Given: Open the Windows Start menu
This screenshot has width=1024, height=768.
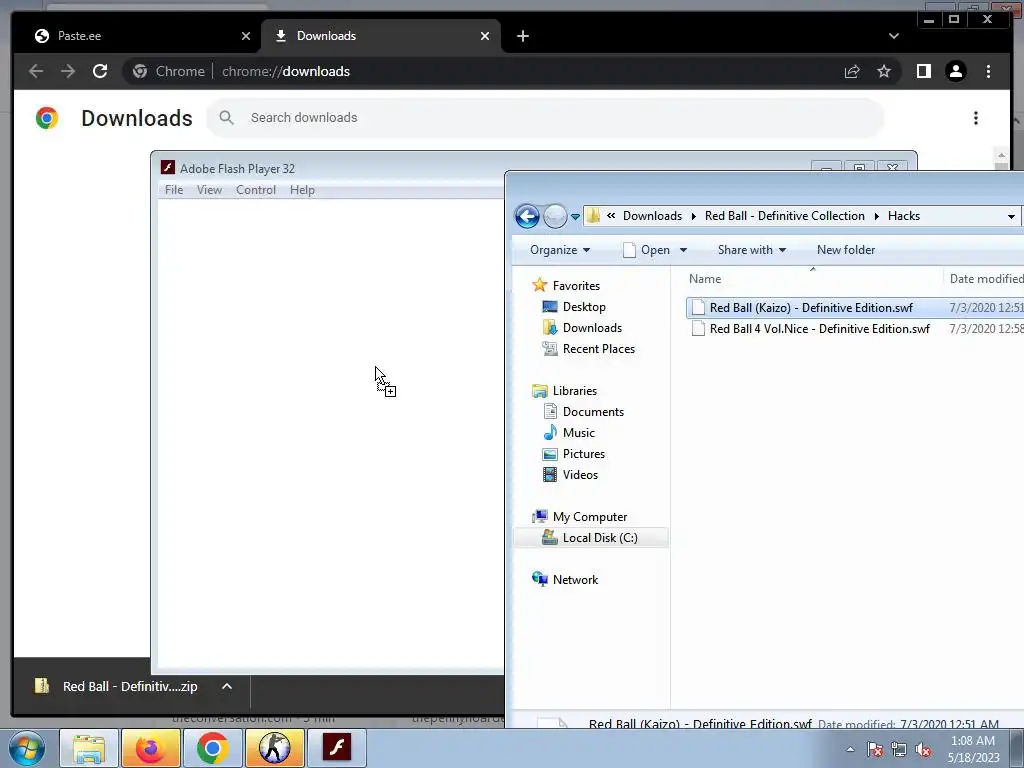Looking at the screenshot, I should 26,748.
